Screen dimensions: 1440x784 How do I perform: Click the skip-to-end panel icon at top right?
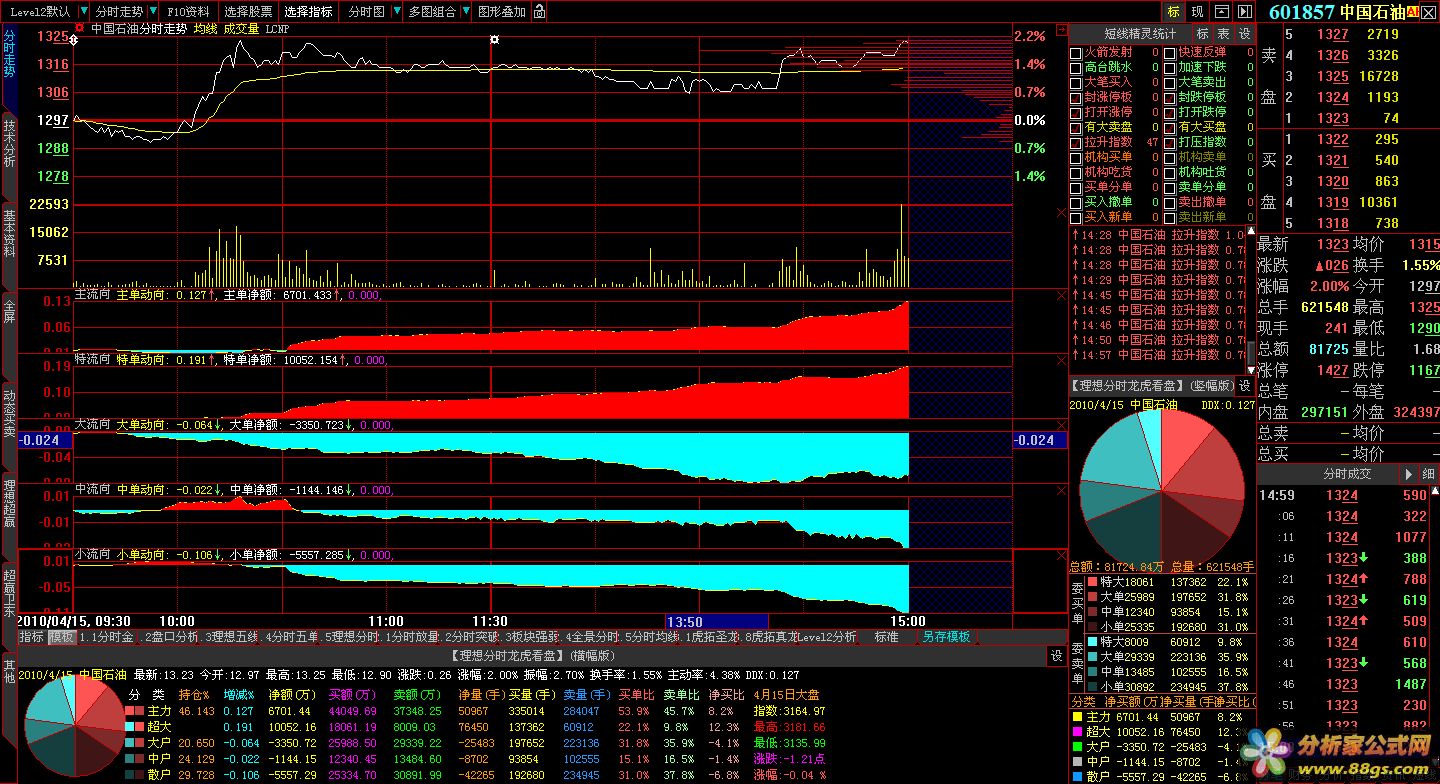click(x=1244, y=11)
